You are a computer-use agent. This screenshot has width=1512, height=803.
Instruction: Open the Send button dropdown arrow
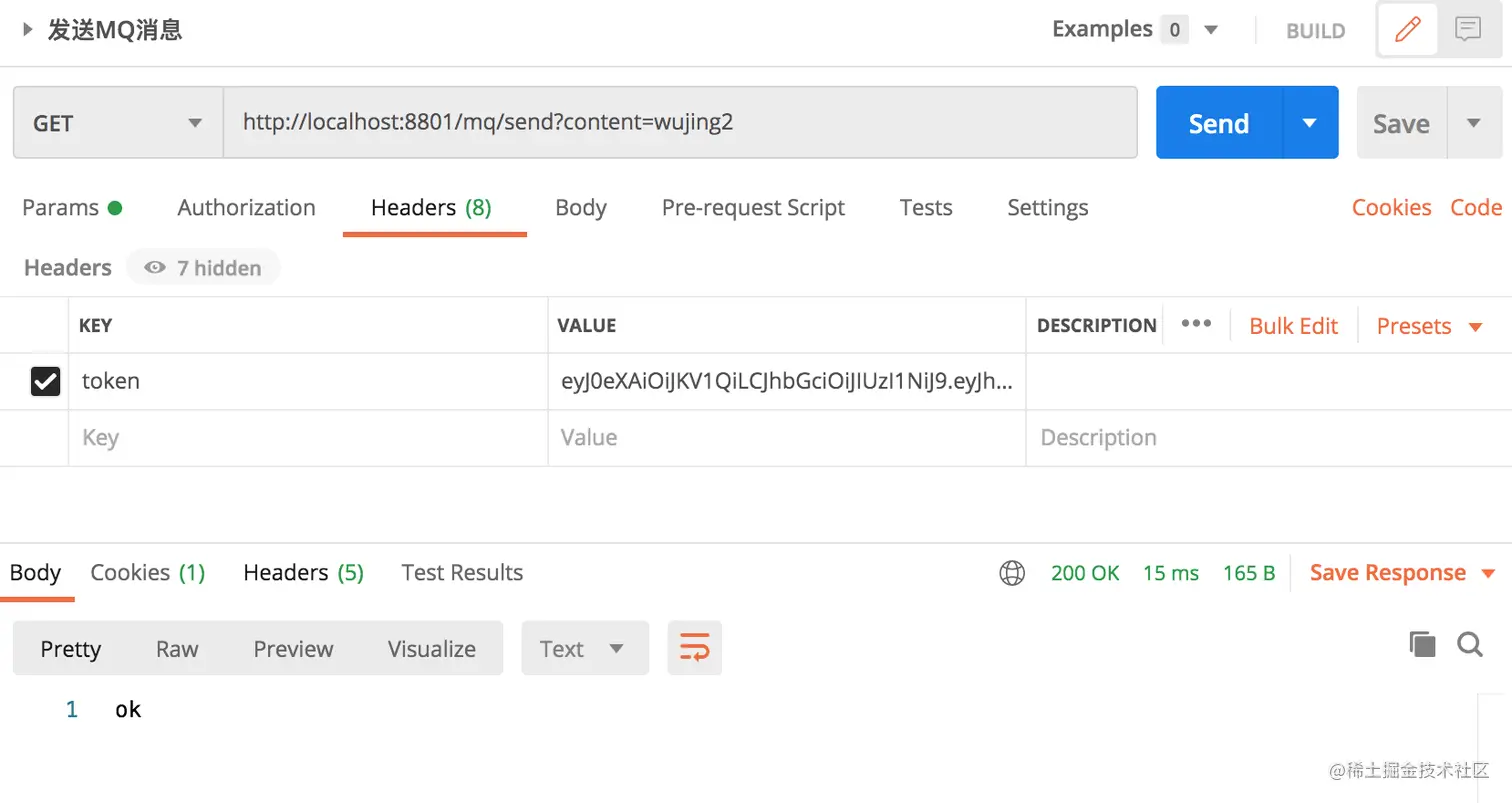pos(1310,123)
